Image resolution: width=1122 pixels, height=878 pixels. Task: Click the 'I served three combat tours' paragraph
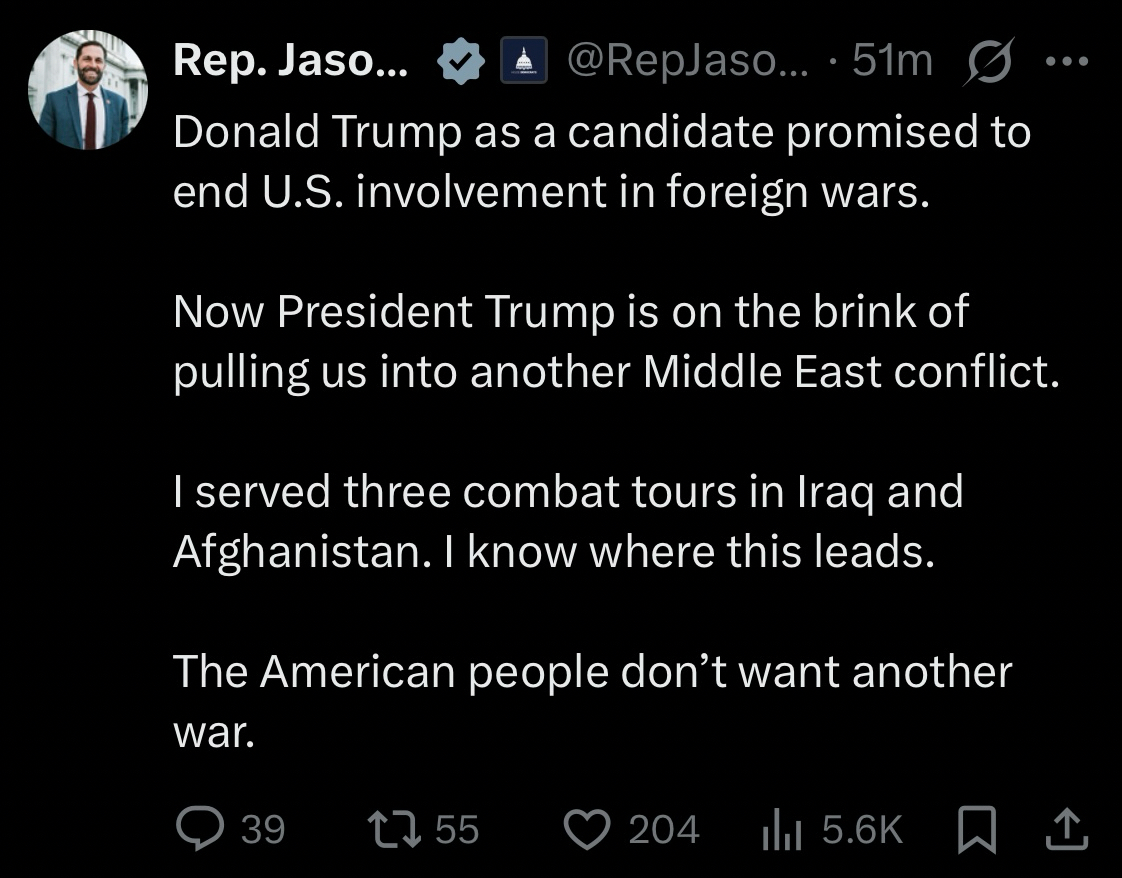tap(567, 522)
